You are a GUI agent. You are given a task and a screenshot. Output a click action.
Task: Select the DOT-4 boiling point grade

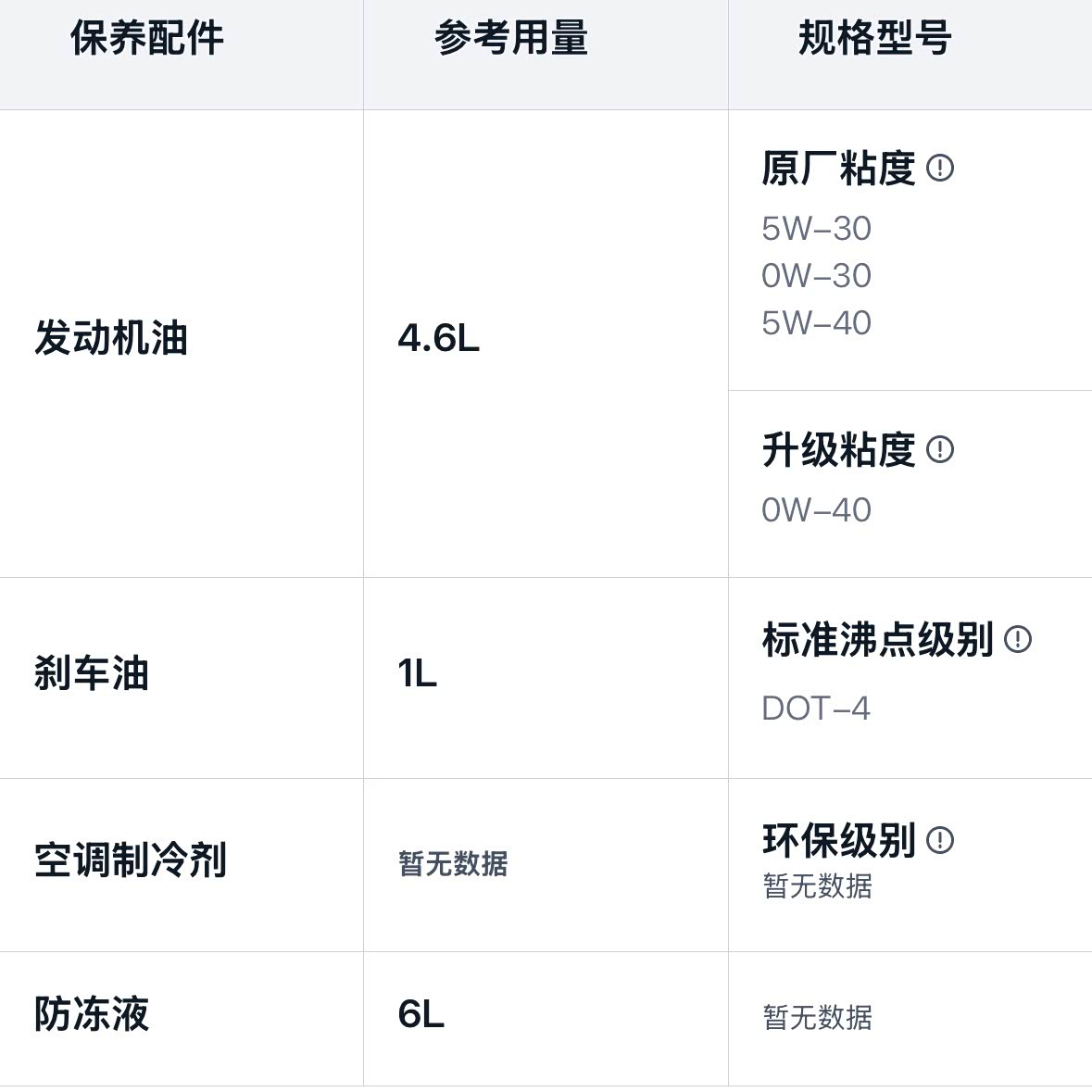point(815,709)
